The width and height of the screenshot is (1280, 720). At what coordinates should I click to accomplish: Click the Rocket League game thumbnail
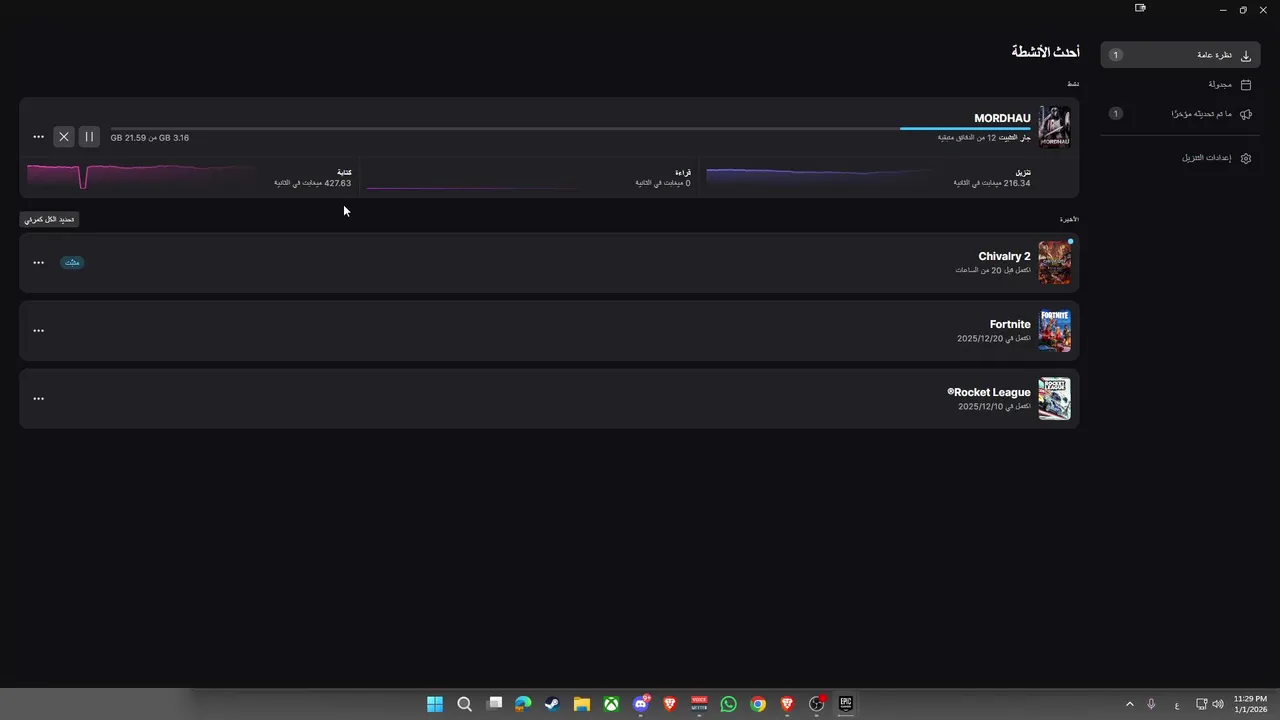[1054, 399]
